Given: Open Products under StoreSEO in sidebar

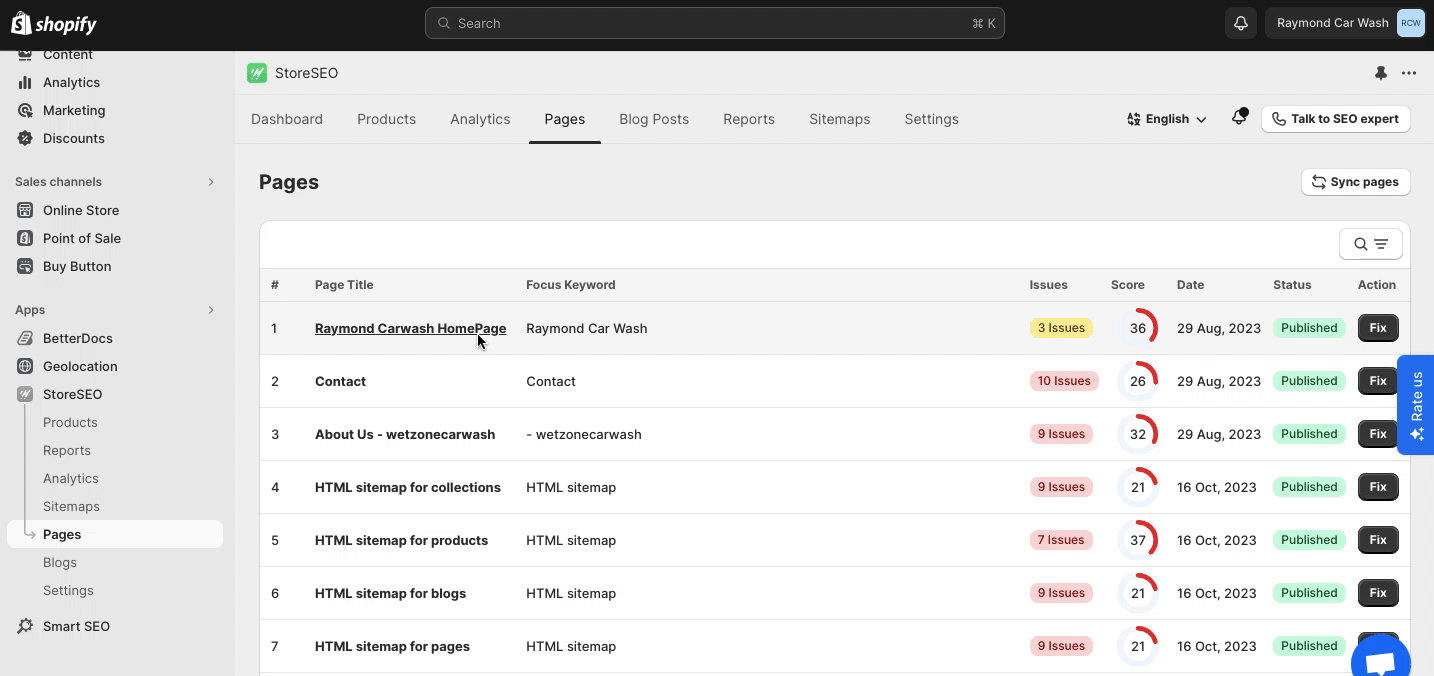Looking at the screenshot, I should [x=70, y=422].
